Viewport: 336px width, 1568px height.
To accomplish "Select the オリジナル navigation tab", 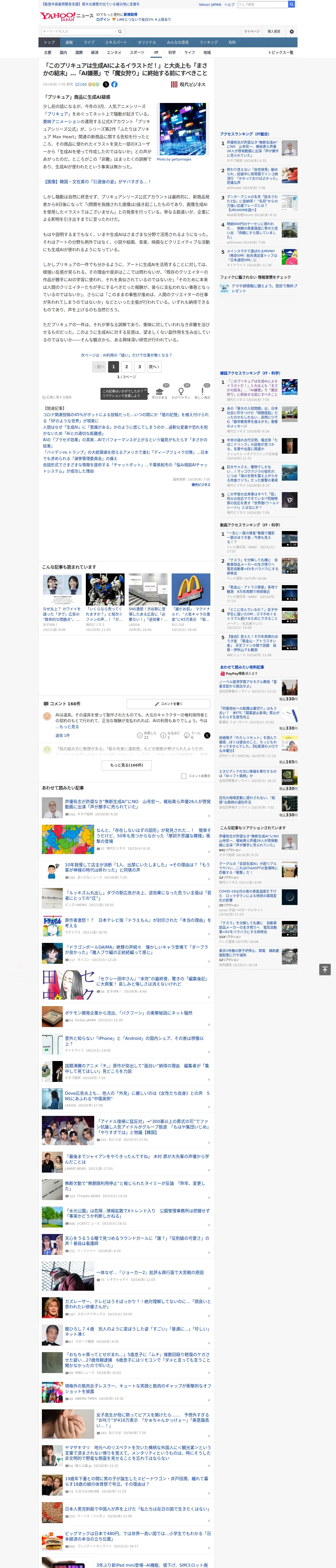I will coord(147,43).
